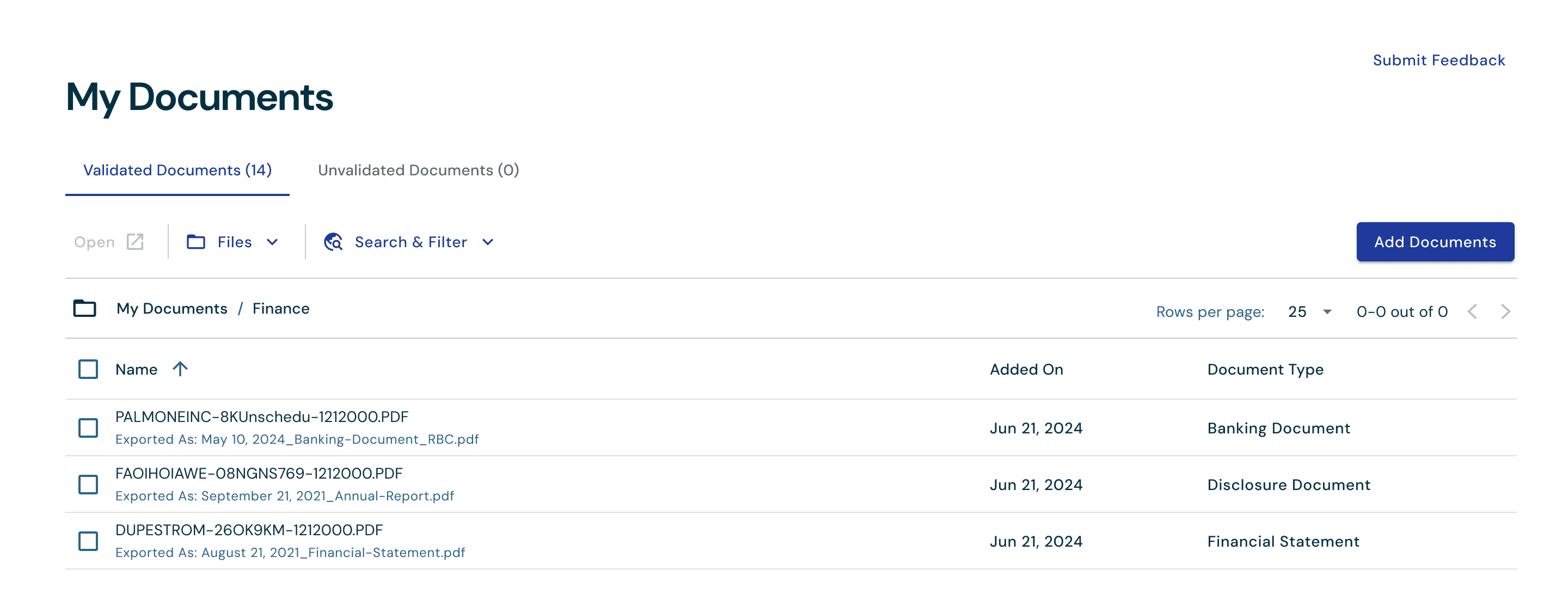Click the Files folder icon
Screen dimensions: 1568x606
tap(195, 242)
